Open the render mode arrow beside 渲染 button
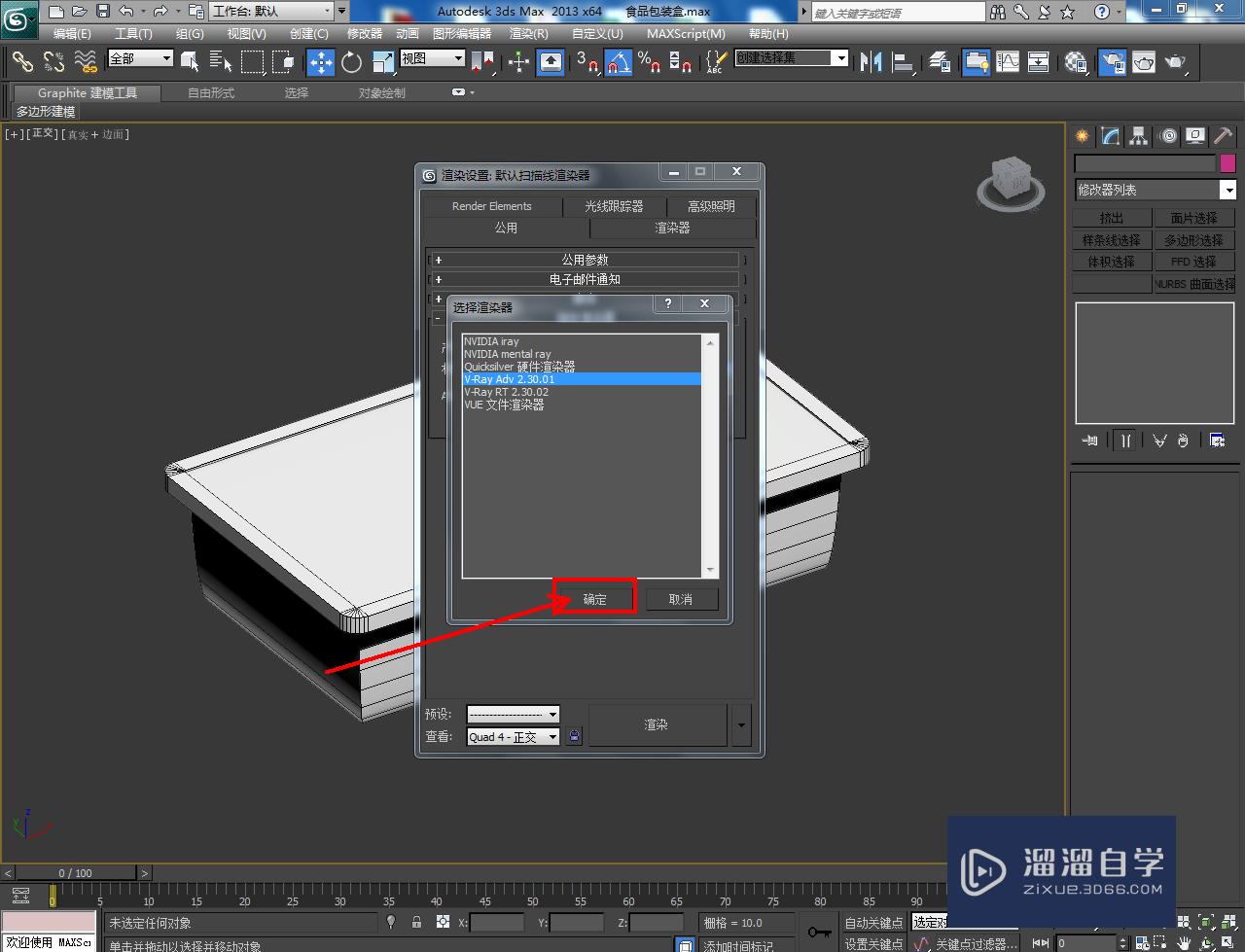 tap(741, 725)
